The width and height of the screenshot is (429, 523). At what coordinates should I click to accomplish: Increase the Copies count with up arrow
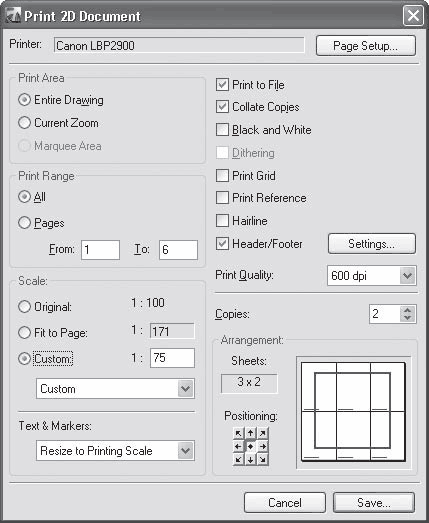coord(407,310)
